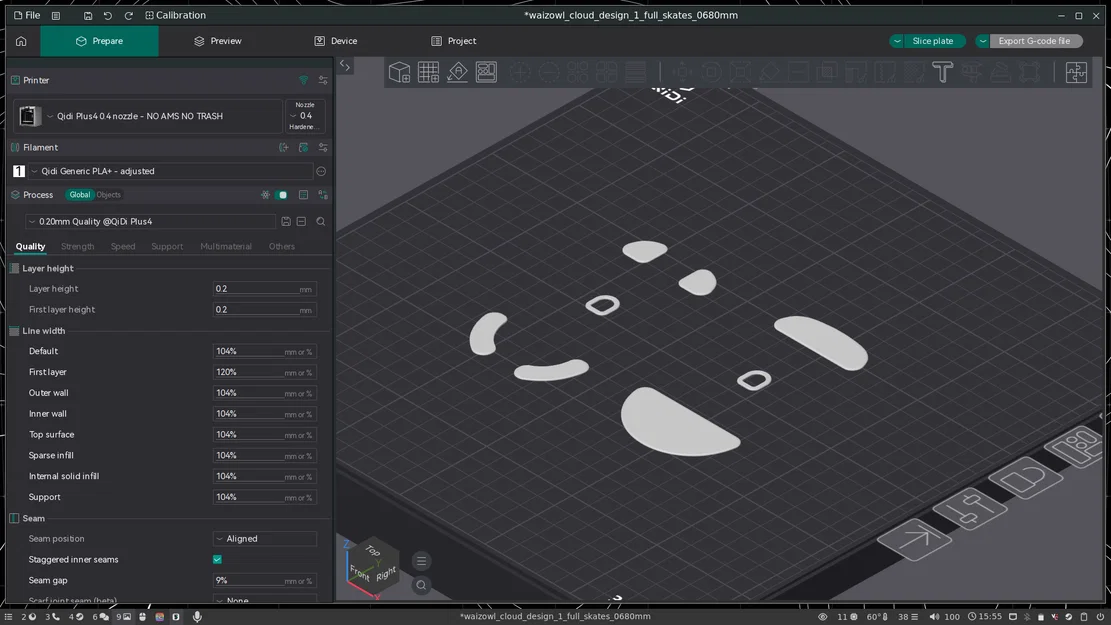Open the process settings list icon
Image resolution: width=1111 pixels, height=625 pixels.
point(303,195)
